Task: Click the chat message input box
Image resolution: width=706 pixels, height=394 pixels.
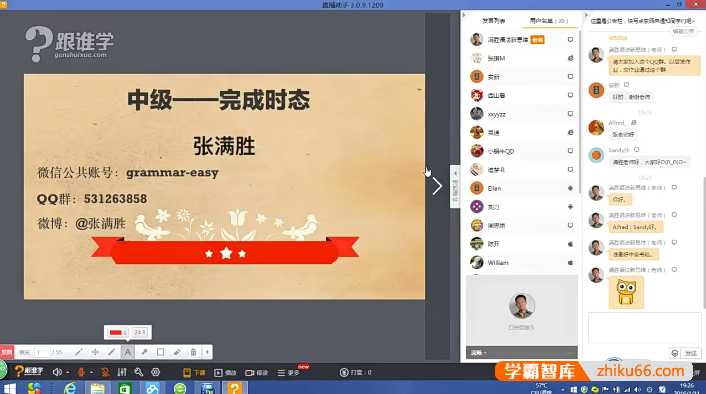Action: 644,327
